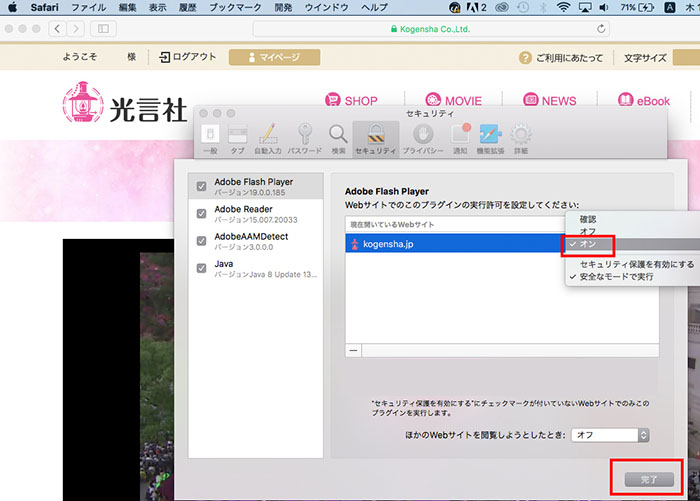Click the video player thumbnail on page

[x=118, y=370]
